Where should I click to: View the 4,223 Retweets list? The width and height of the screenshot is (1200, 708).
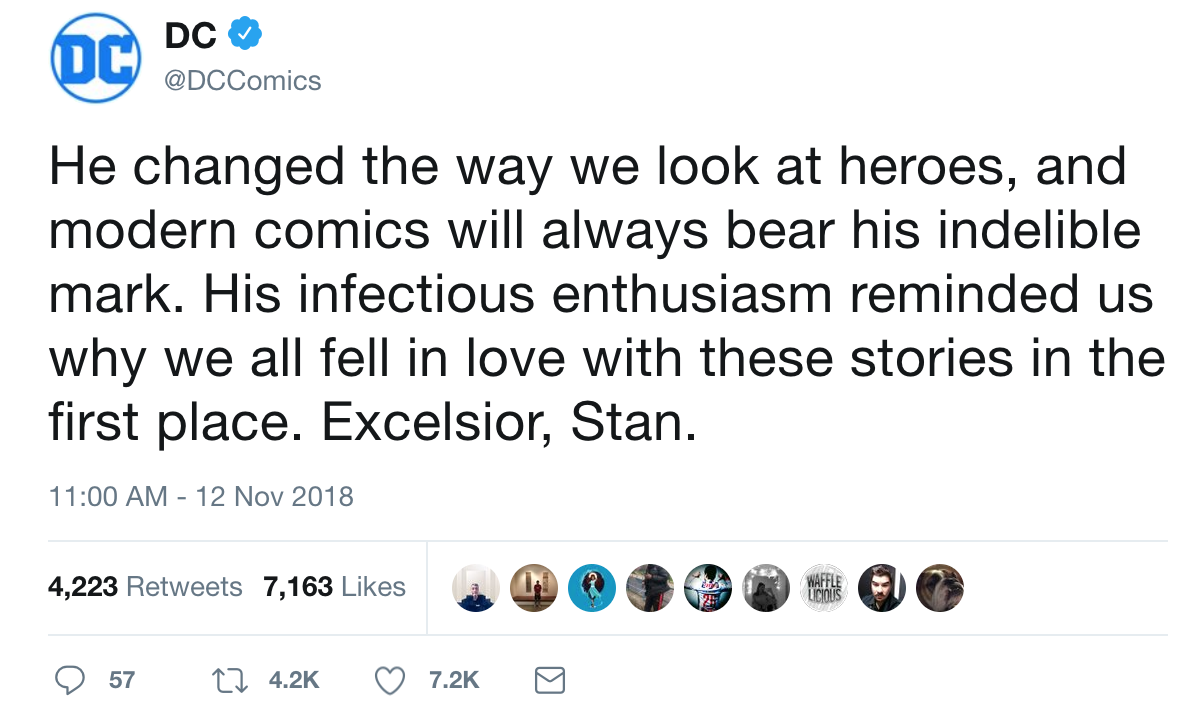[145, 586]
